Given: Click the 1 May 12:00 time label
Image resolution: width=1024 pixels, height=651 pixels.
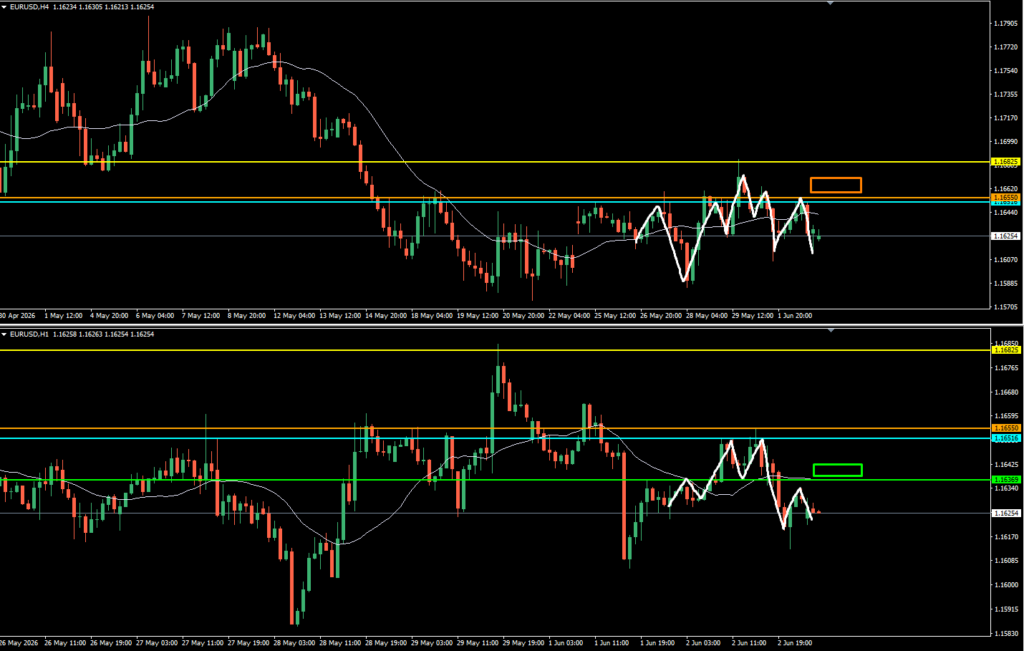Looking at the screenshot, I should point(63,315).
